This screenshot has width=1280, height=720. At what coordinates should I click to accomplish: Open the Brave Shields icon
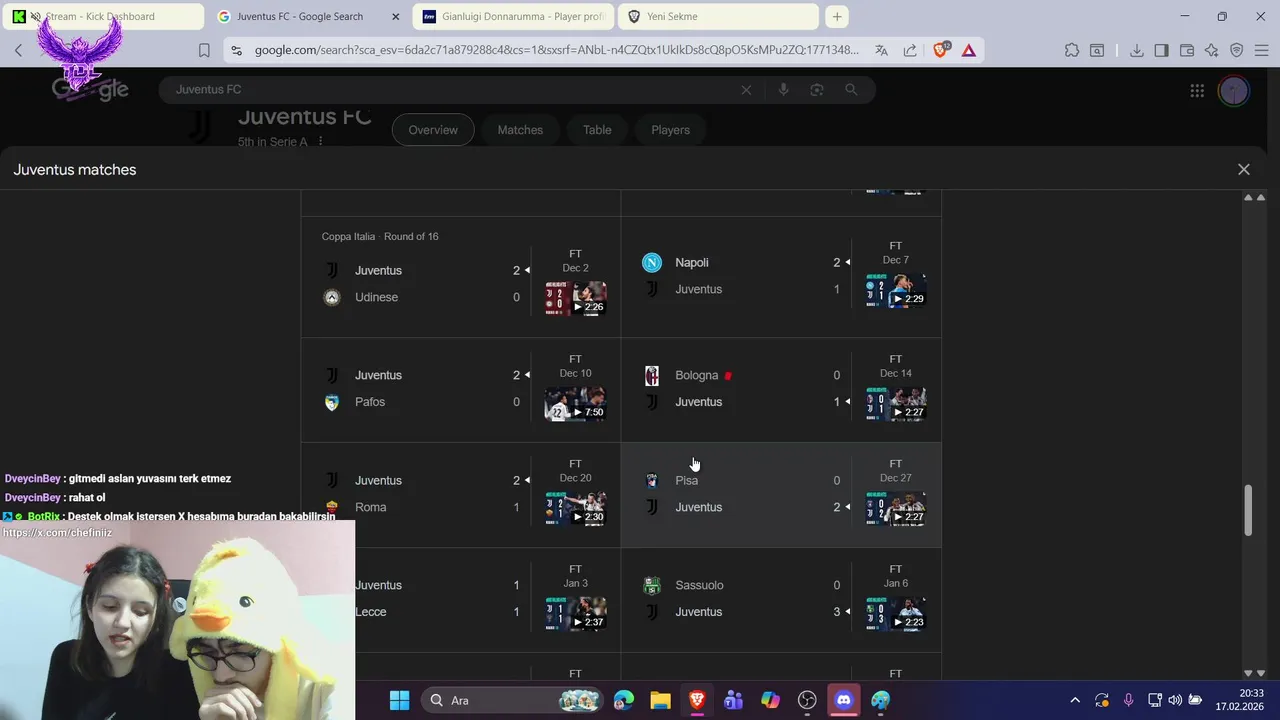click(x=940, y=50)
